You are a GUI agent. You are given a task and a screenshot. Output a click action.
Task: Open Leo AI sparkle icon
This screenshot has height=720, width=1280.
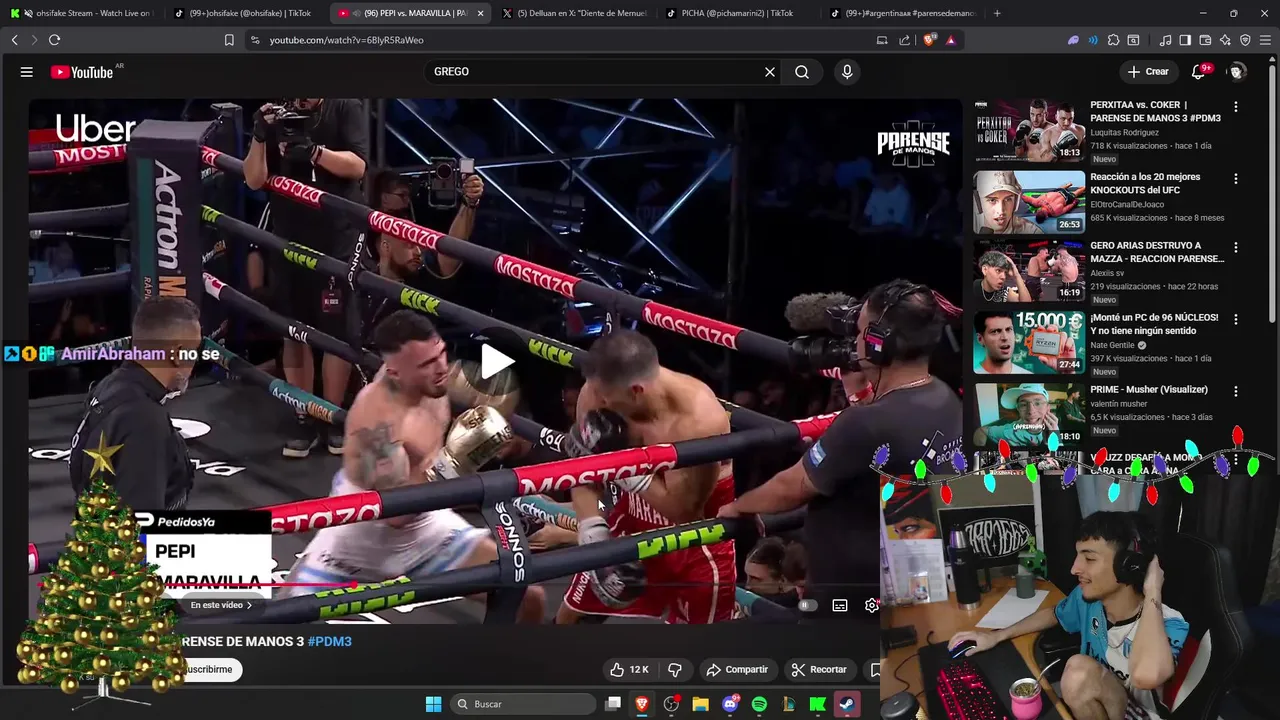[1225, 40]
